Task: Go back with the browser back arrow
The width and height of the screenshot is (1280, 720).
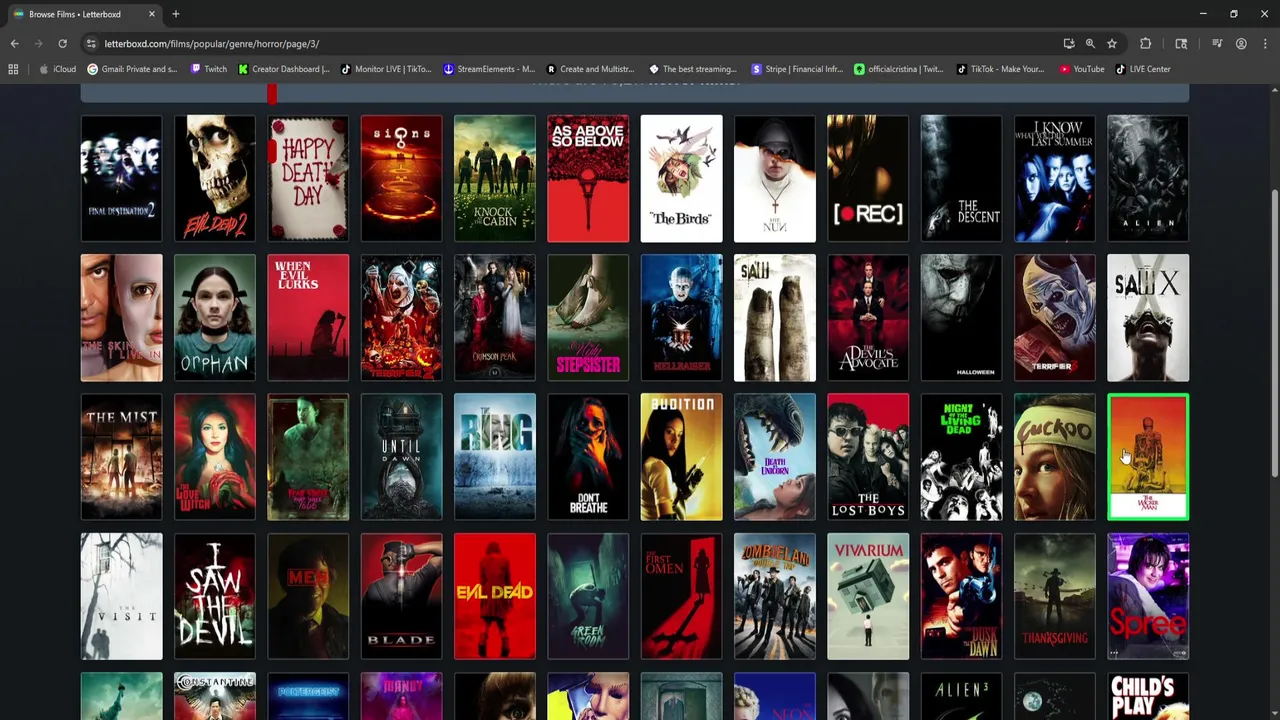Action: (x=14, y=44)
